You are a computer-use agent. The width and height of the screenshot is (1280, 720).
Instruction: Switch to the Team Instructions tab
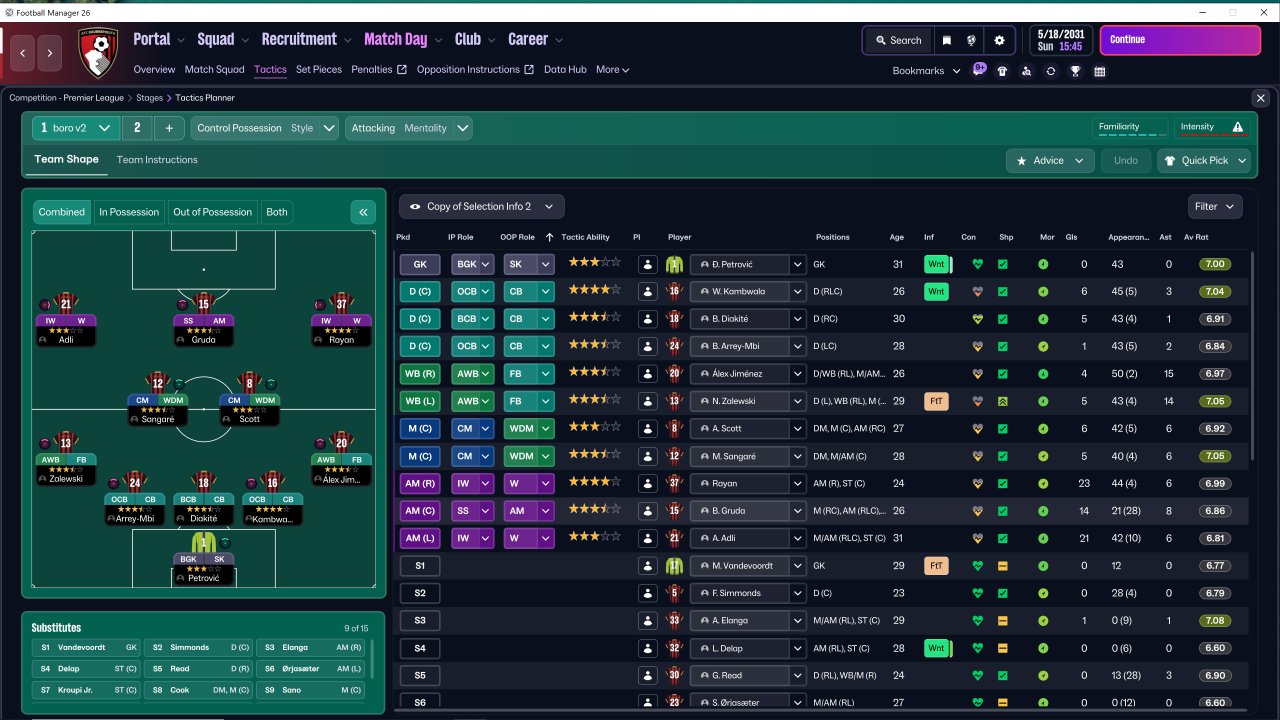coord(157,160)
